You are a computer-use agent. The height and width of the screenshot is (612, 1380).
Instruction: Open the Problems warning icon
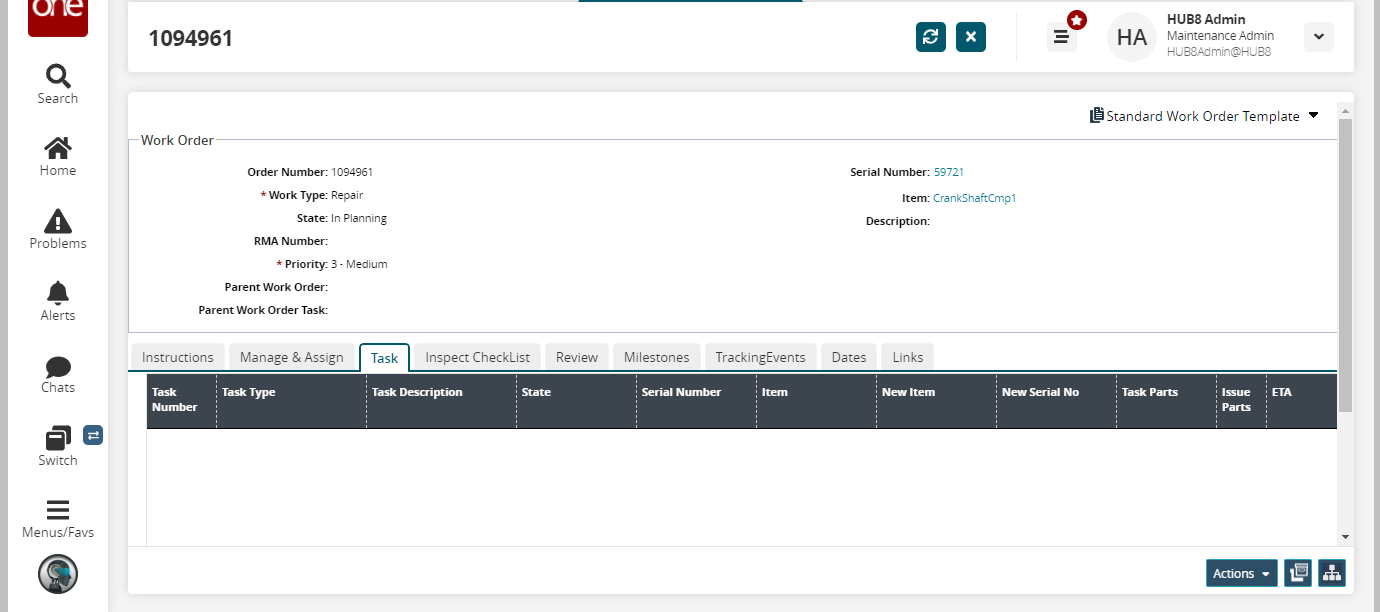click(x=58, y=221)
